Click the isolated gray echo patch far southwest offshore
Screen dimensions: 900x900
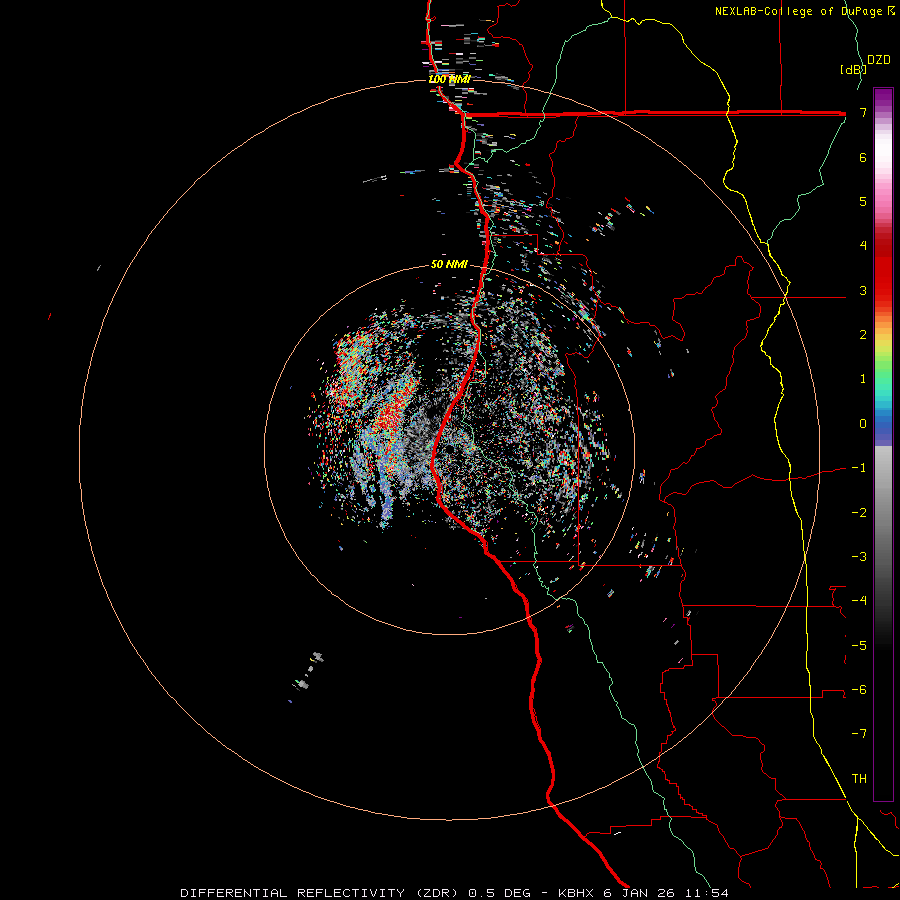coord(309,670)
